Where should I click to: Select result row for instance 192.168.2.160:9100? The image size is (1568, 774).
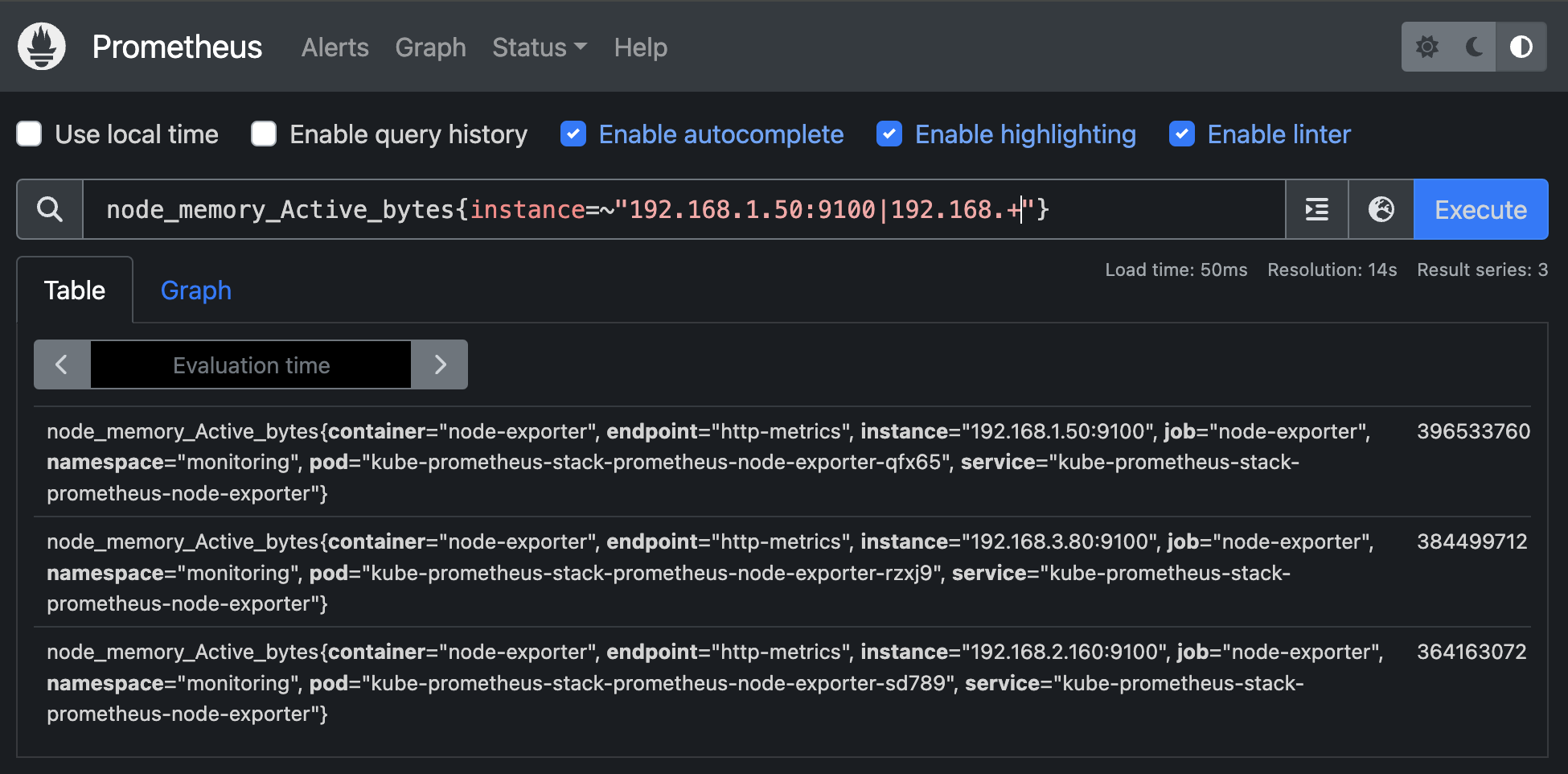[x=782, y=682]
